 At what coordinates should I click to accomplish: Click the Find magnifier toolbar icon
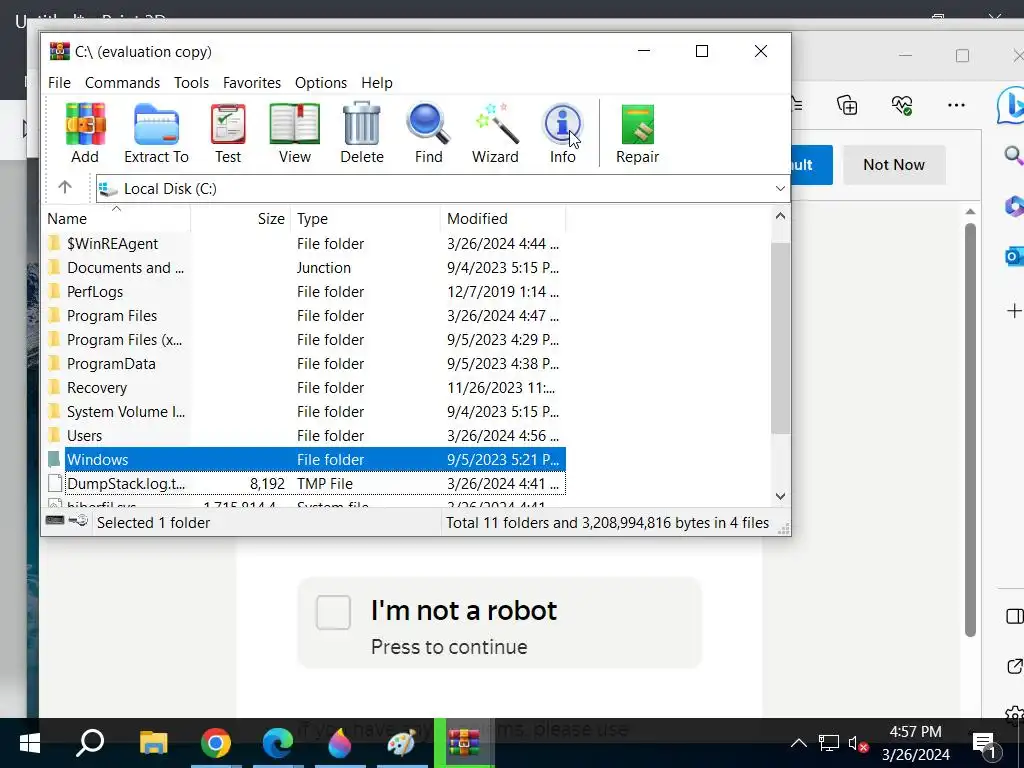coord(428,133)
